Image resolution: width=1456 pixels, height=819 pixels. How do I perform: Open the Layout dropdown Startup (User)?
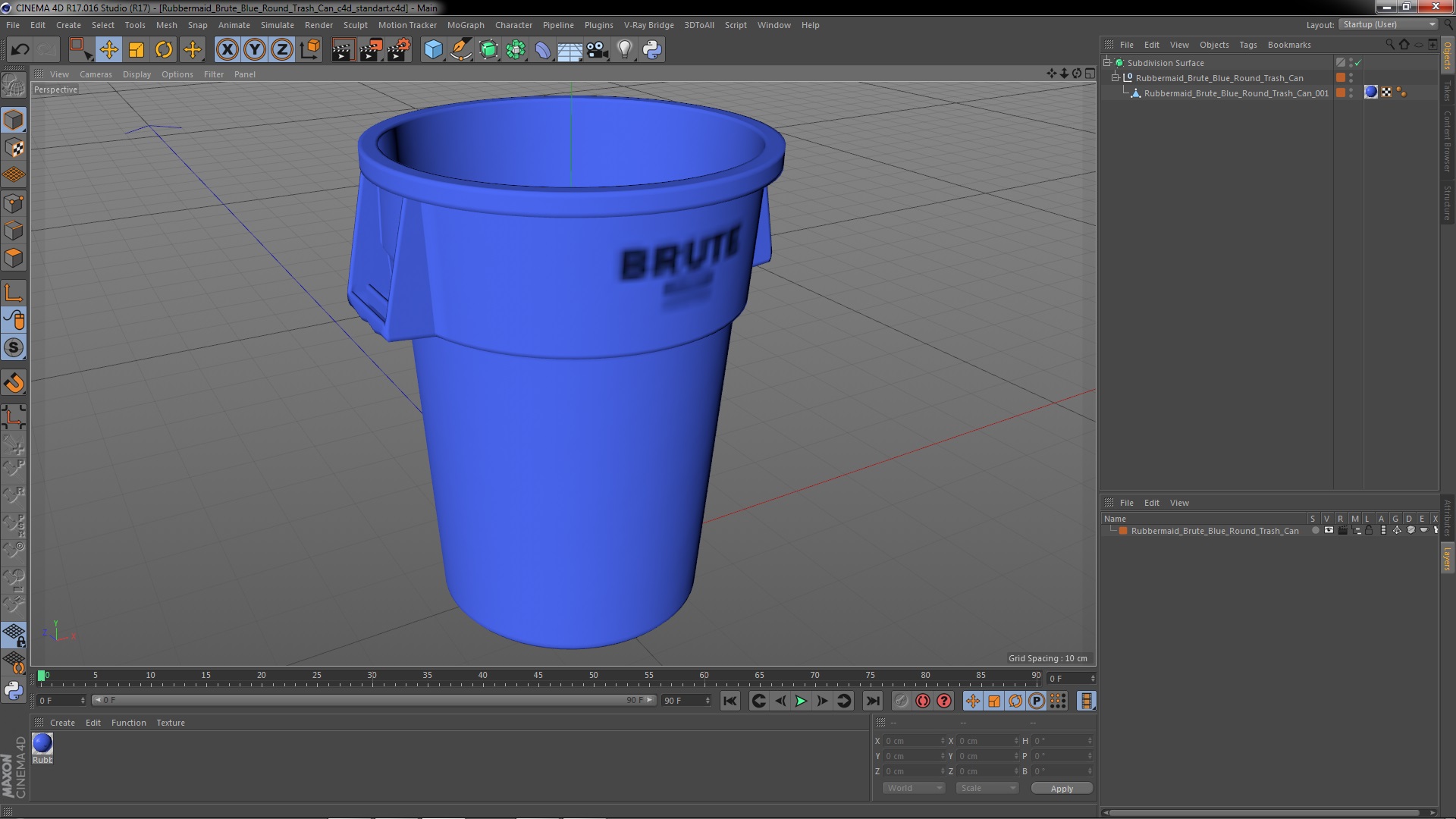pos(1389,24)
